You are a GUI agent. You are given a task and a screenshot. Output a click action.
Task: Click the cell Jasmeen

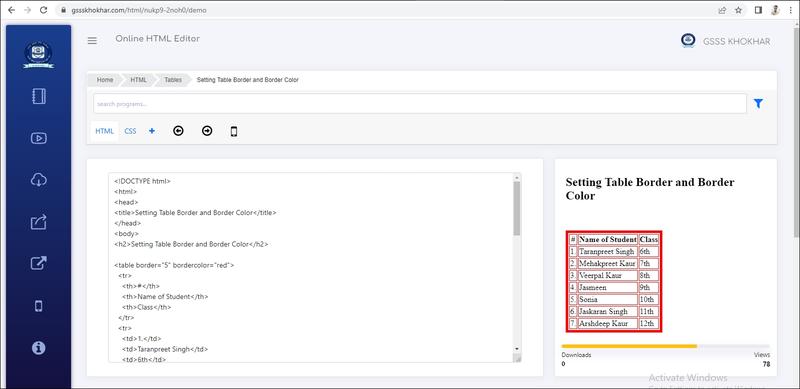608,287
